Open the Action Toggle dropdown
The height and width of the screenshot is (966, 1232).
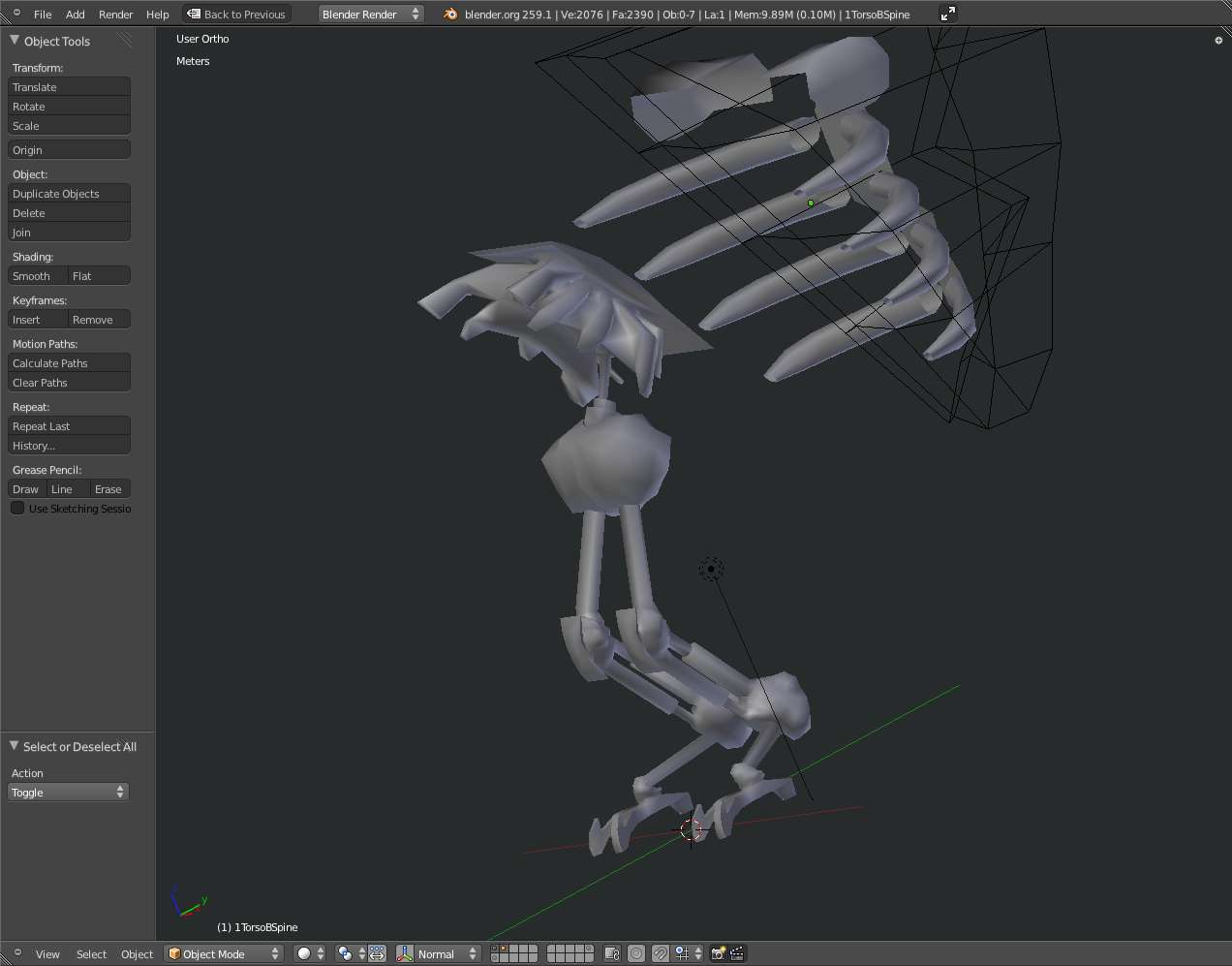pos(68,793)
